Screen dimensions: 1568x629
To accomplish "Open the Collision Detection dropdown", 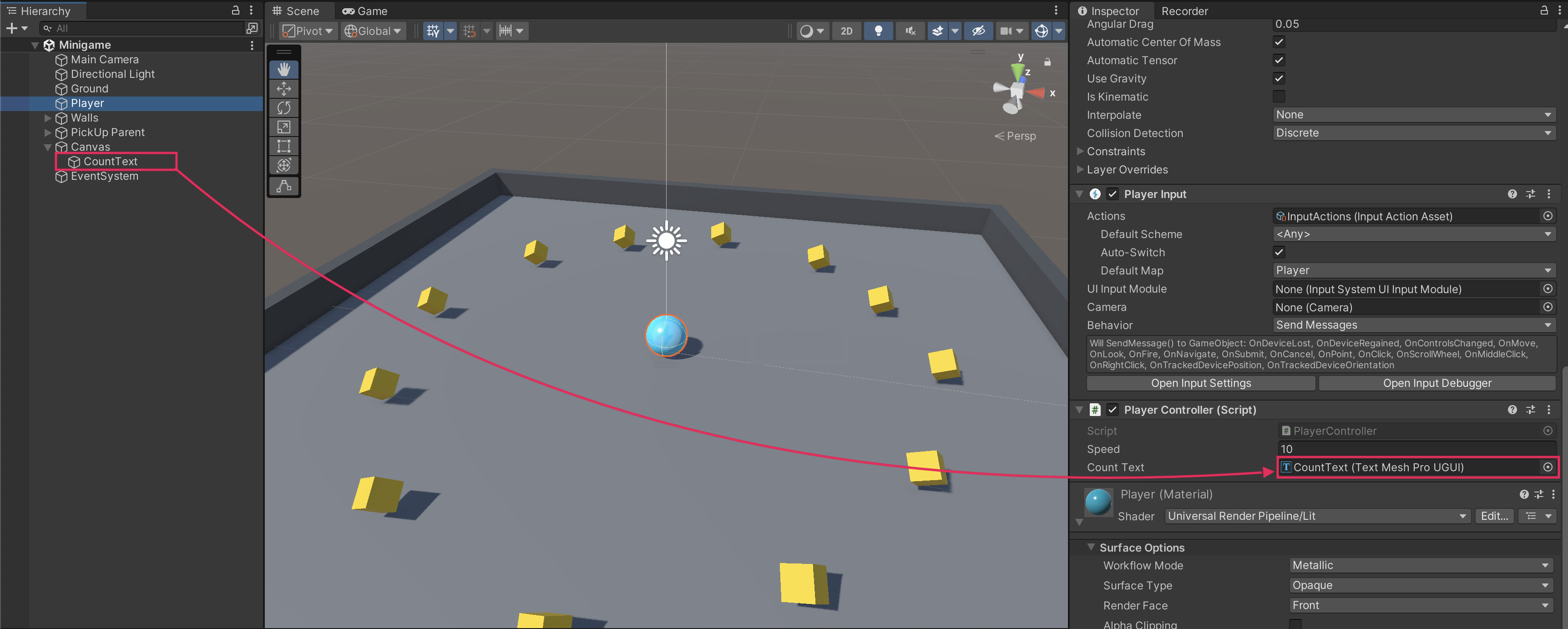I will click(1413, 133).
